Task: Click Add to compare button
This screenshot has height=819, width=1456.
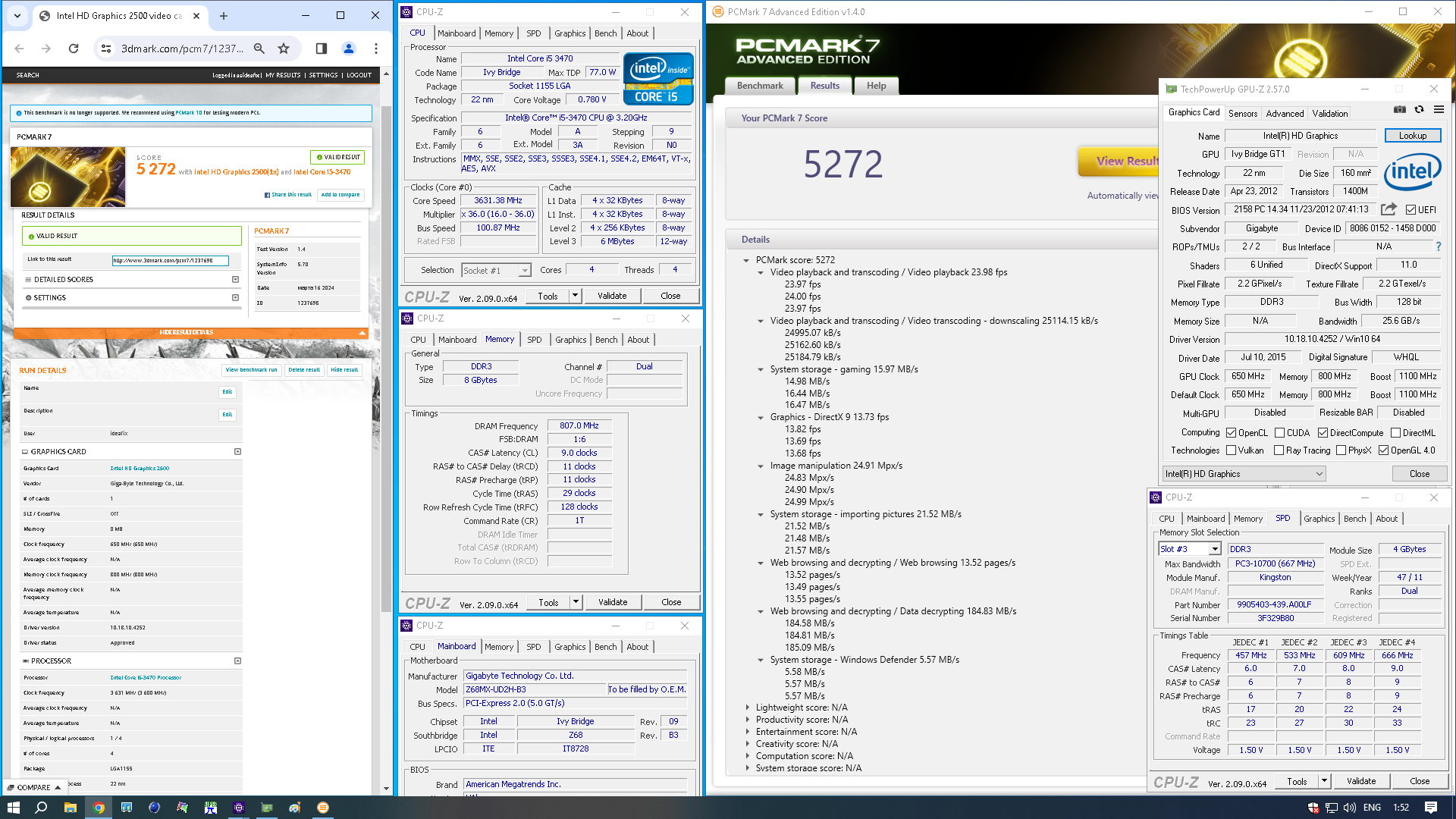Action: click(x=340, y=195)
